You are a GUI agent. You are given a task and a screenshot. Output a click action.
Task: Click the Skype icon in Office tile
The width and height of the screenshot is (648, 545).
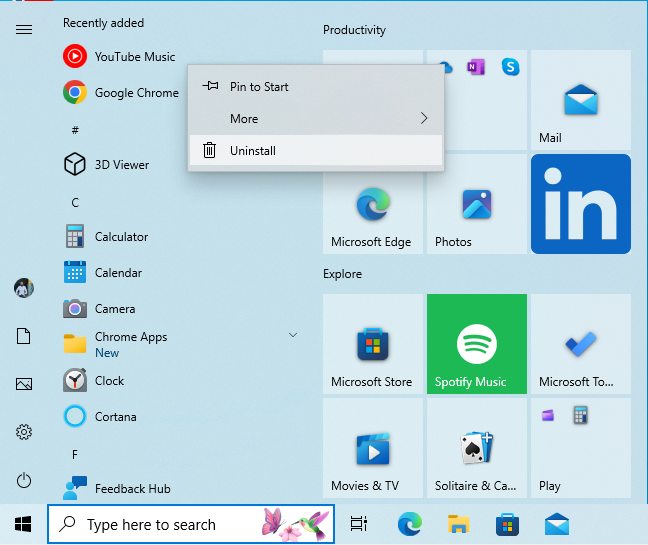tap(510, 67)
